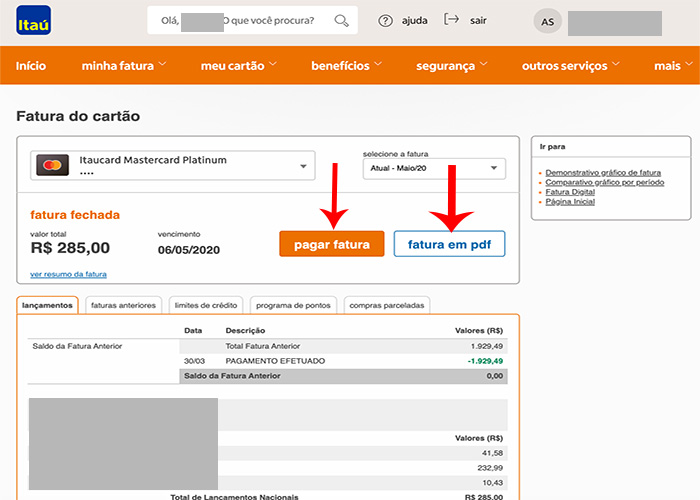Switch to the faturas anteriores tab
Viewport: 700px width, 500px height.
123,305
